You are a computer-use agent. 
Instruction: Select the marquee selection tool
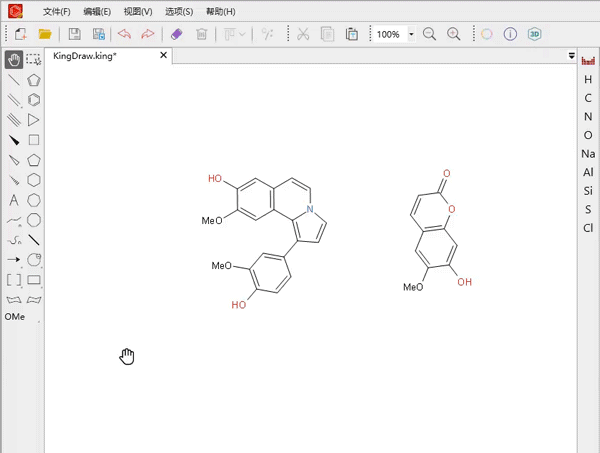coord(34,60)
